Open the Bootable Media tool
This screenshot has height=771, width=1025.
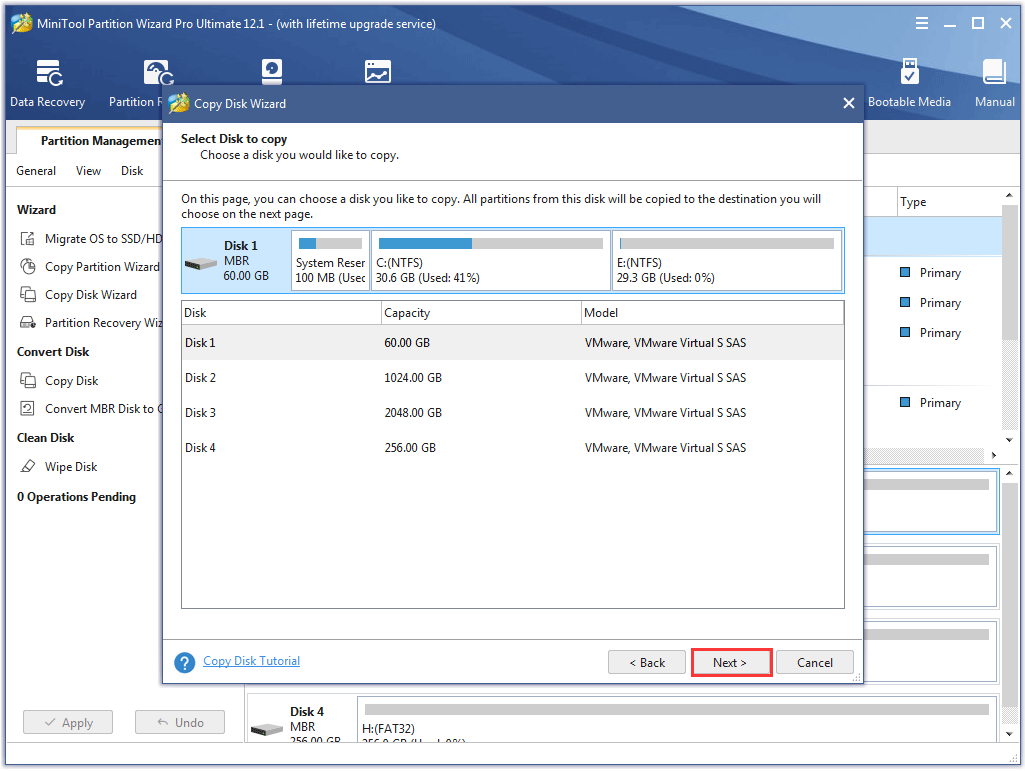point(909,82)
